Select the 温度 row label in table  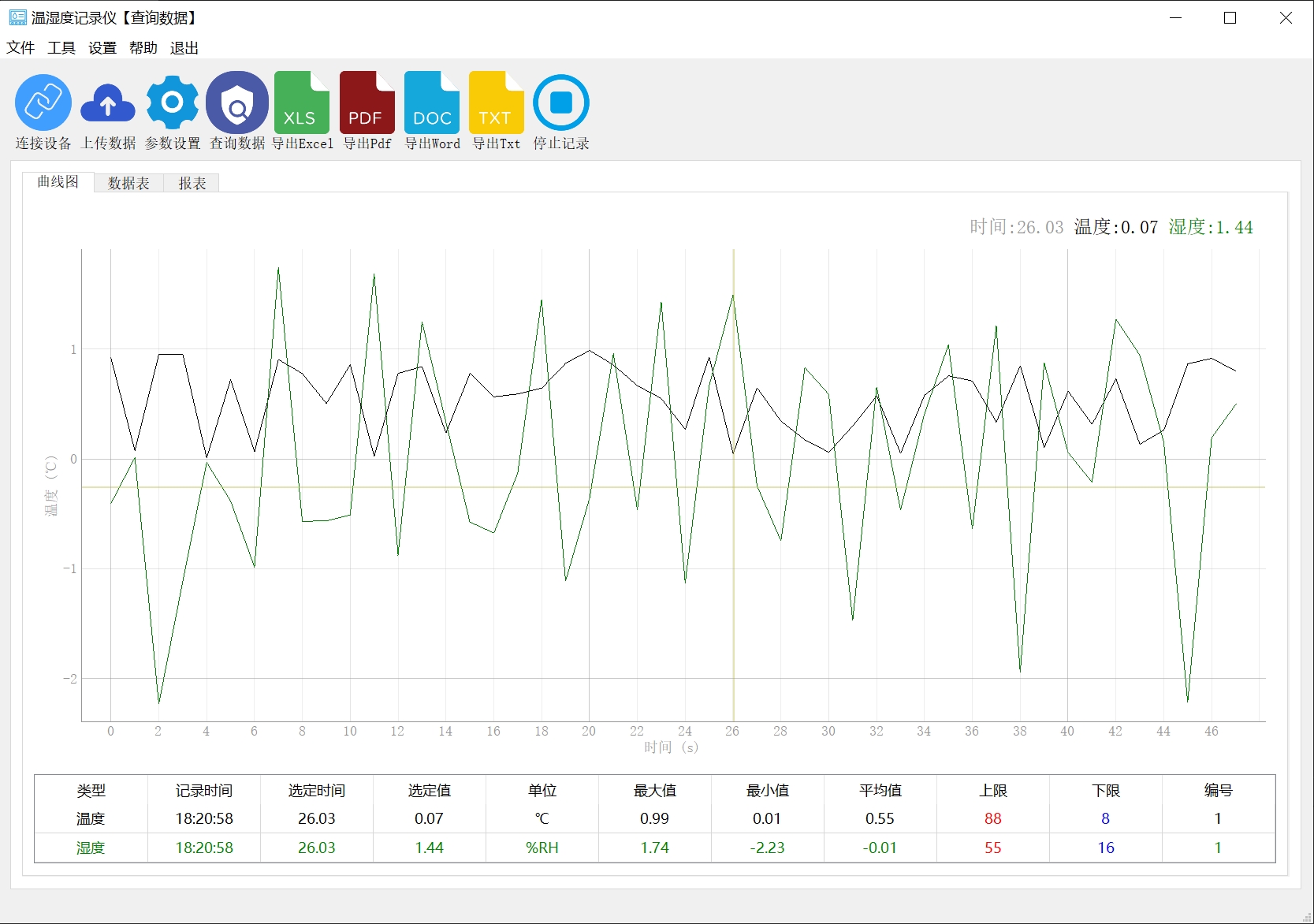point(91,819)
